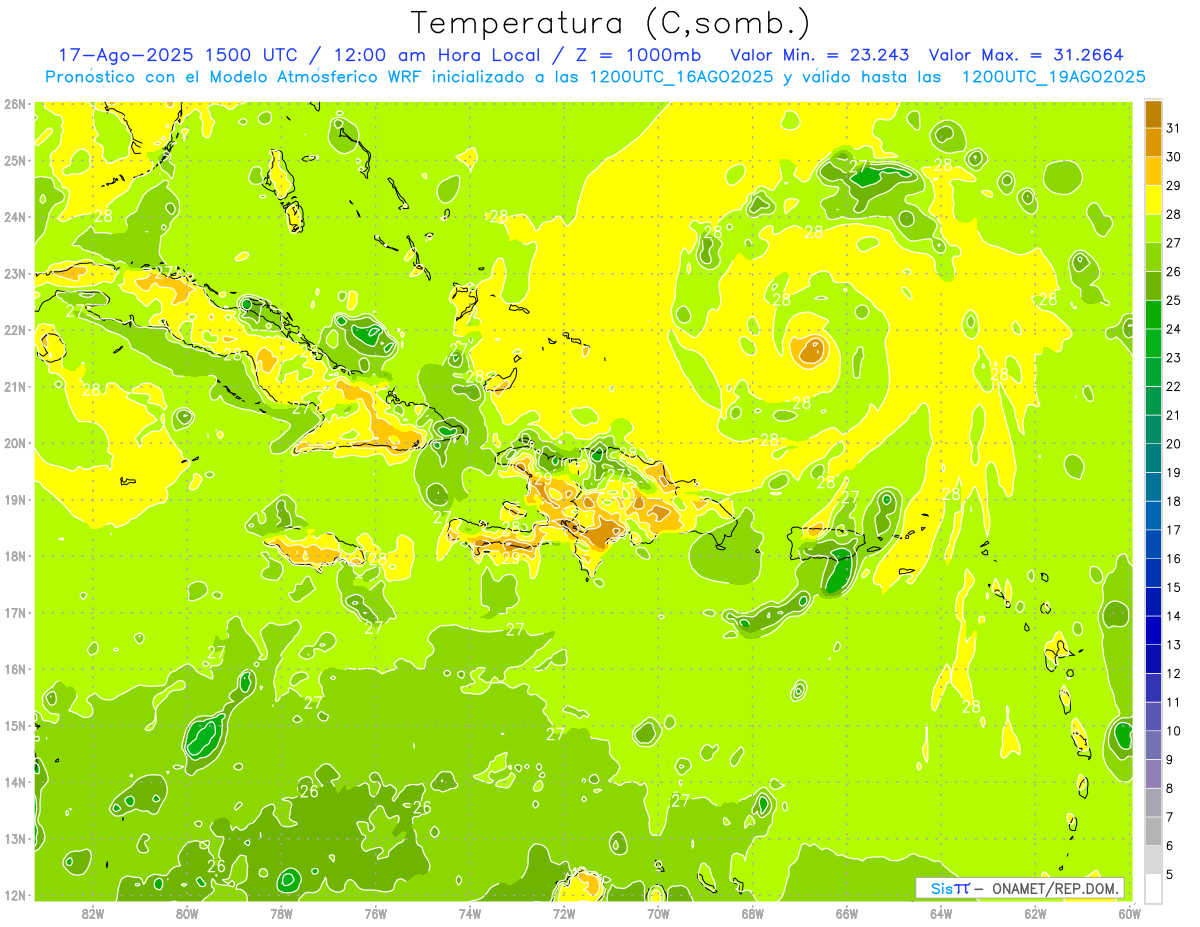
Task: Click the '70W' longitude label
Action: [x=658, y=914]
